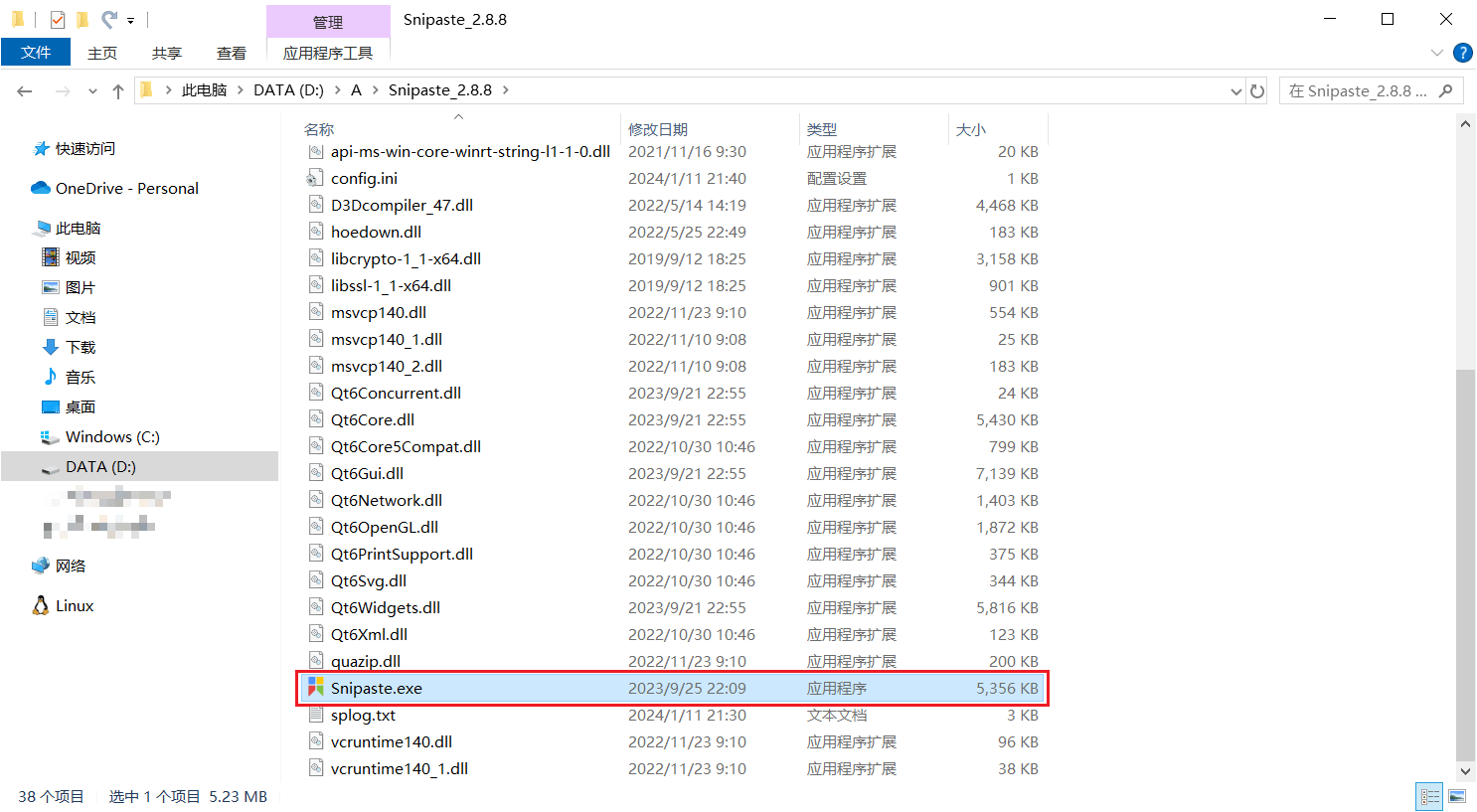
Task: Click the search box for Snipaste_2.8.8
Action: [x=1358, y=91]
